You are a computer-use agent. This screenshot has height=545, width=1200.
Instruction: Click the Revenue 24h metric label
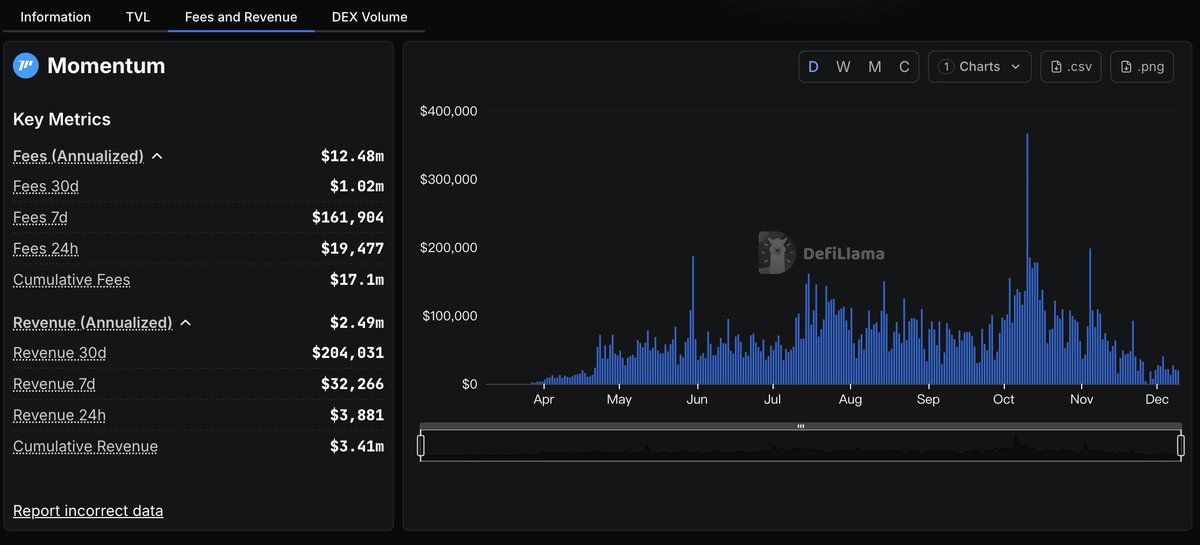tap(59, 415)
